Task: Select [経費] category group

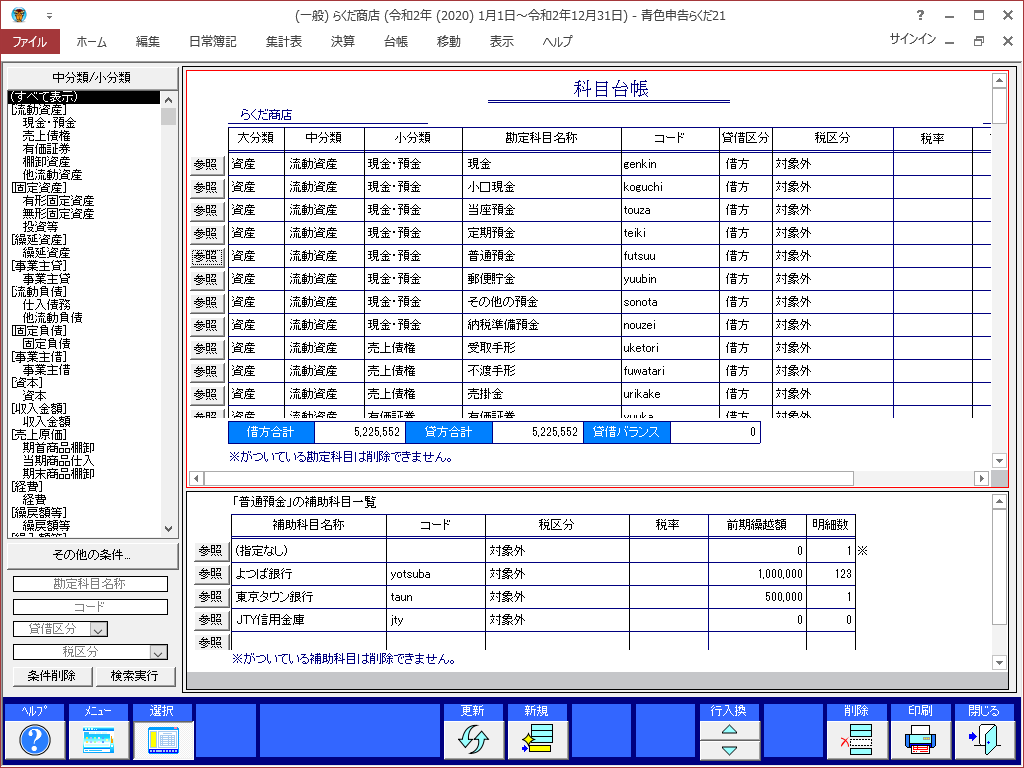Action: pos(27,487)
